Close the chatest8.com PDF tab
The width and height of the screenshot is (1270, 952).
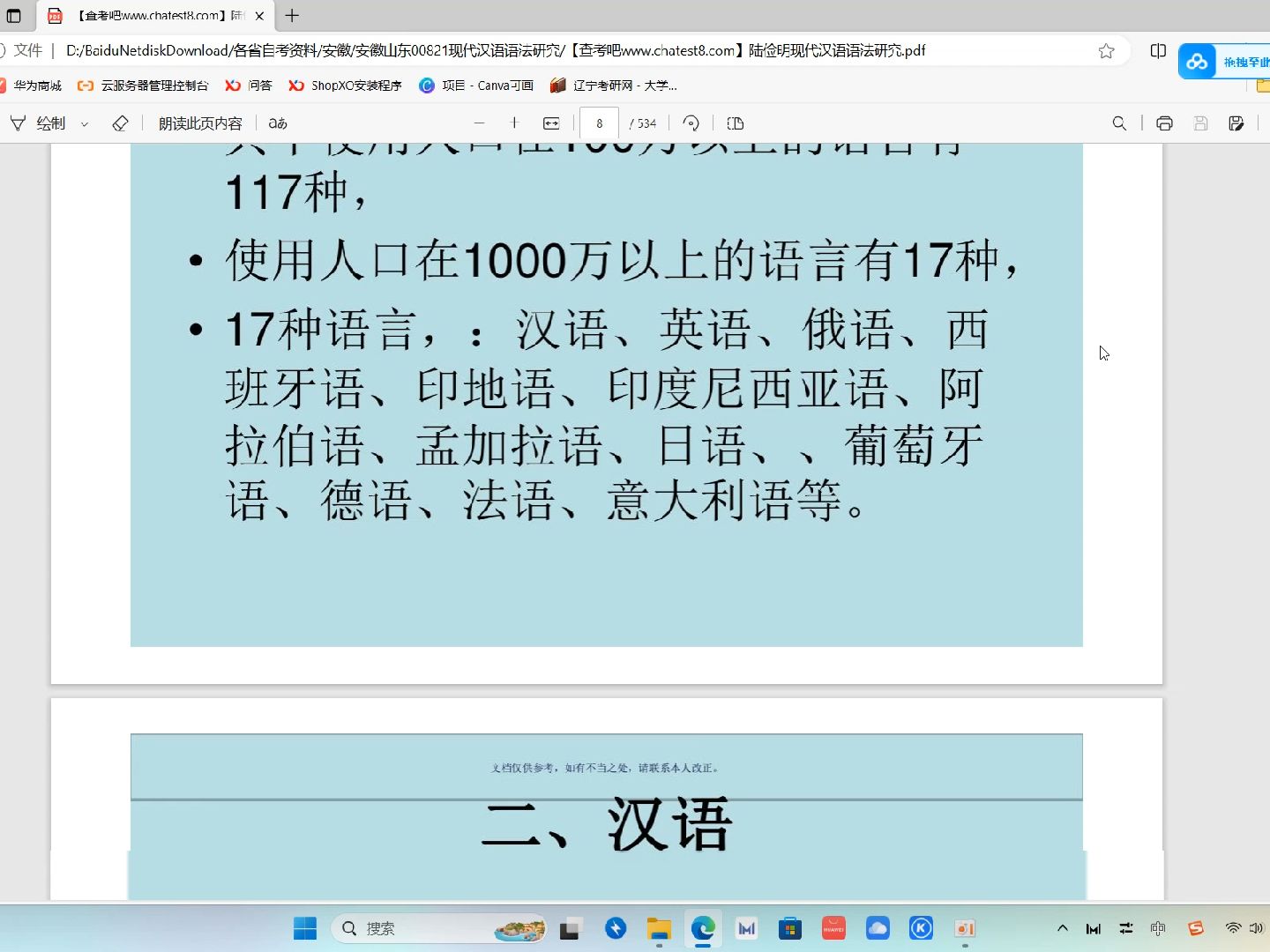(x=259, y=16)
